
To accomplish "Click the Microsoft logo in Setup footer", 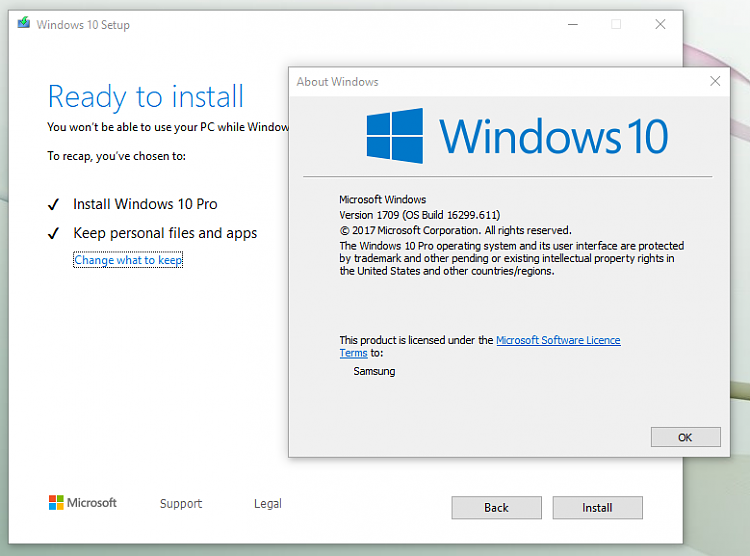I will [83, 502].
